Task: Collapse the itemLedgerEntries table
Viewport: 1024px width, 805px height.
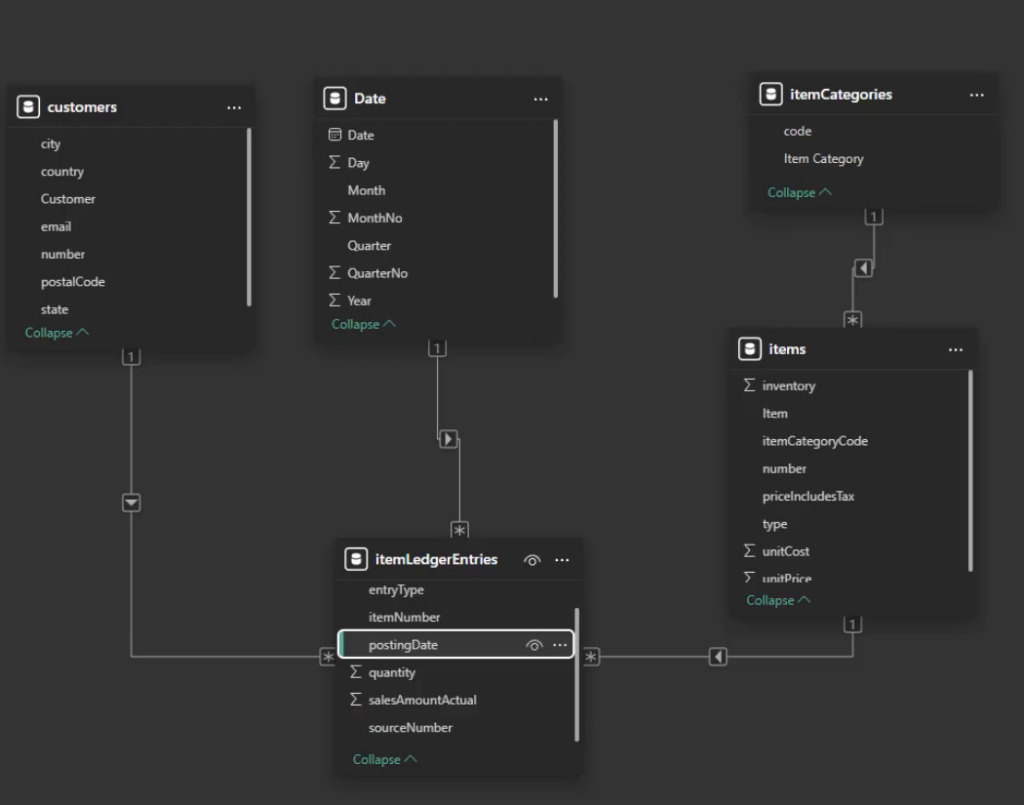Action: 385,759
